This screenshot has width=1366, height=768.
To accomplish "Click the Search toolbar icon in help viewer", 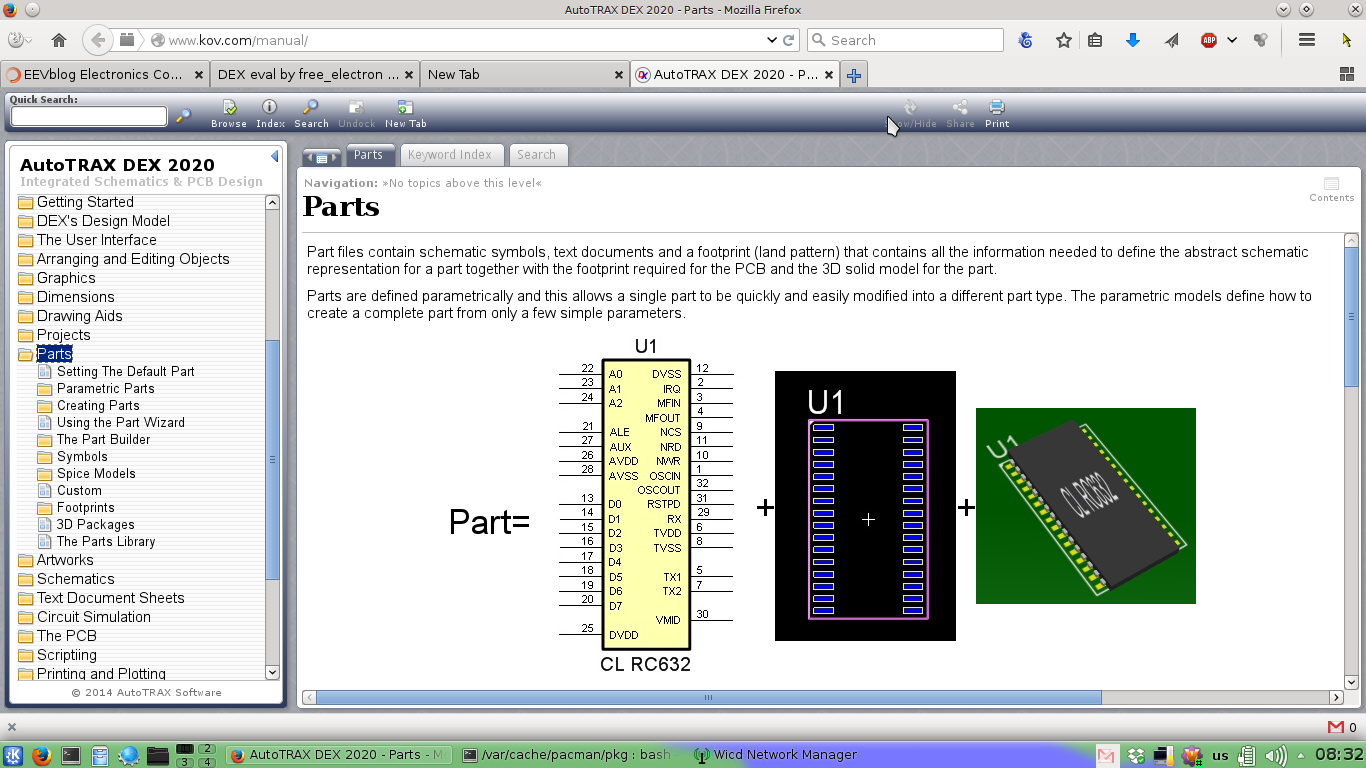I will tap(311, 114).
